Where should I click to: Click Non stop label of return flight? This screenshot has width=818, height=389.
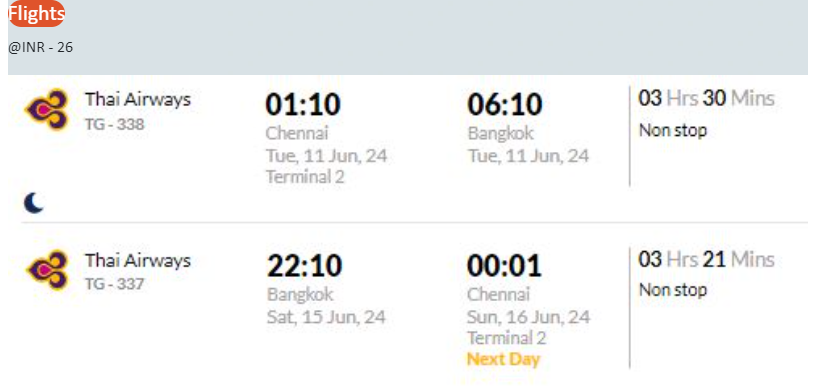[x=673, y=290]
